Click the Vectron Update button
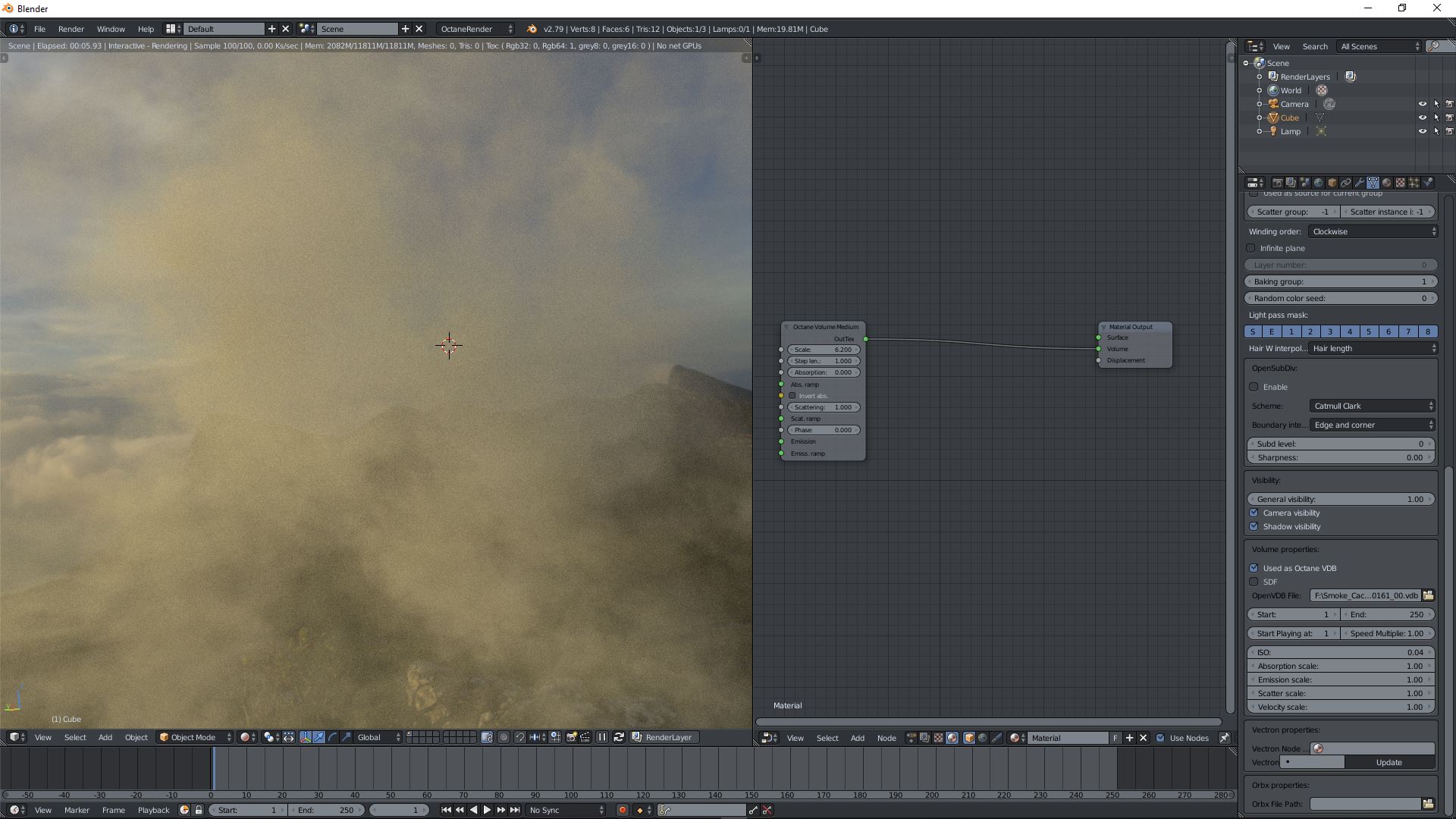The height and width of the screenshot is (819, 1456). (x=1389, y=762)
